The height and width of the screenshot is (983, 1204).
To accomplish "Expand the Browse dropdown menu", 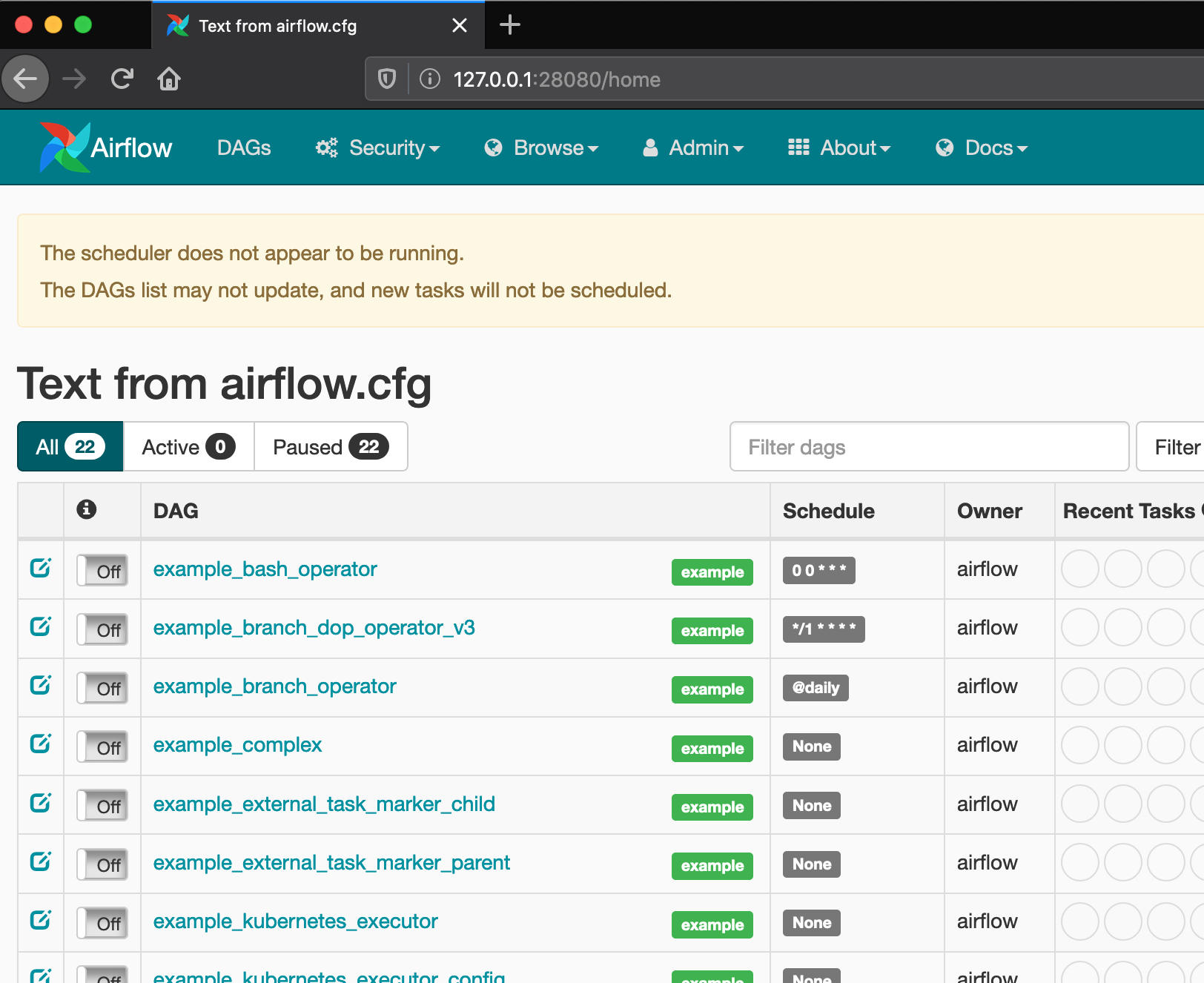I will click(x=541, y=148).
